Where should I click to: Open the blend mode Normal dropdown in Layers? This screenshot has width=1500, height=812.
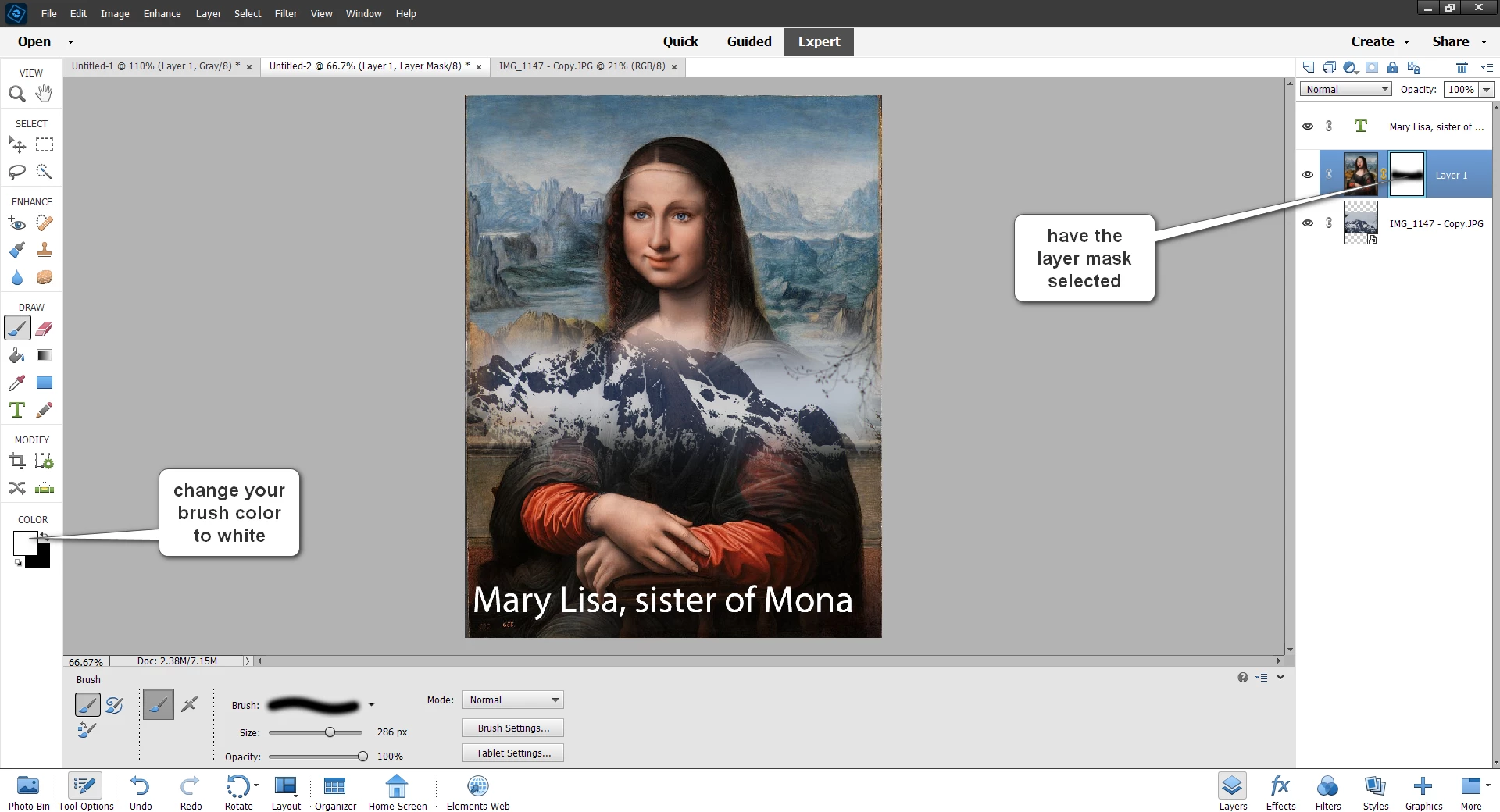tap(1346, 89)
